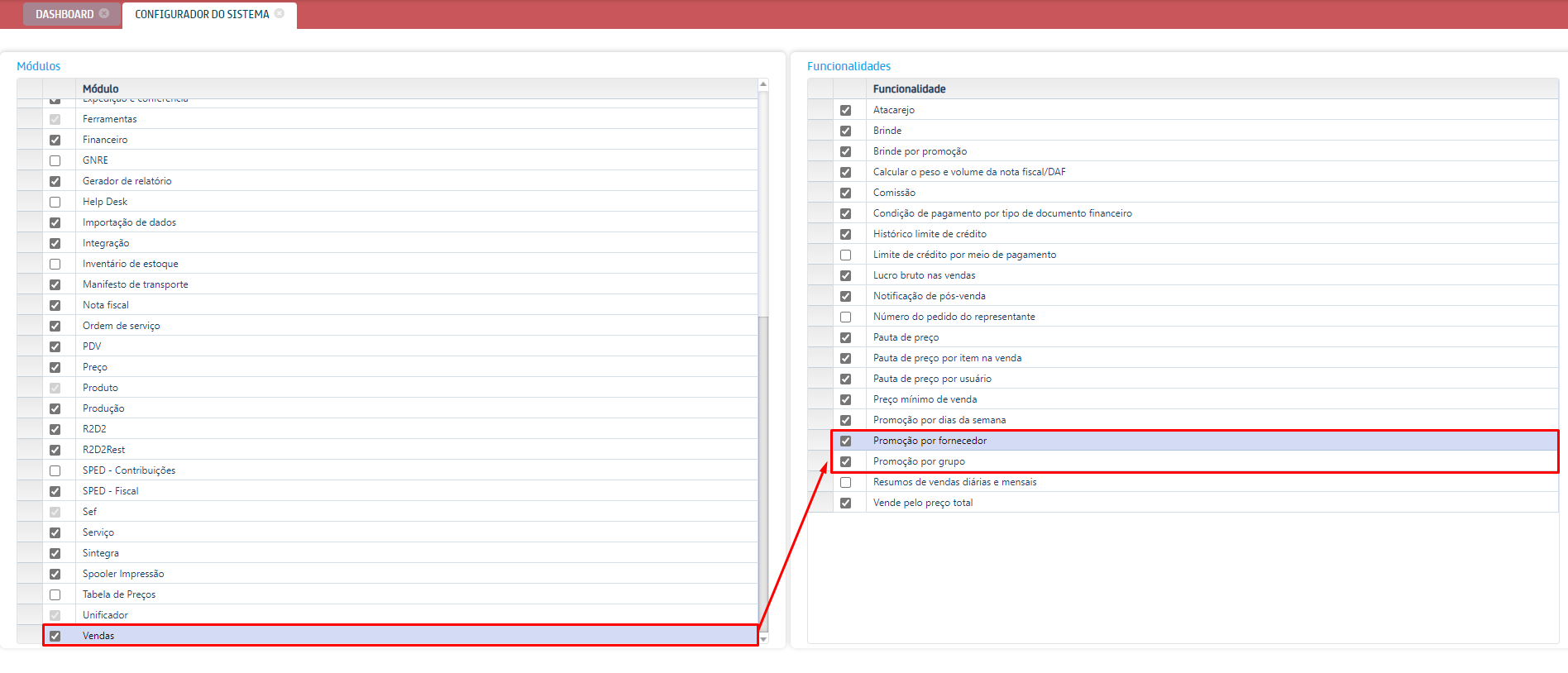Close the Configurador do Sistema tab

point(280,13)
